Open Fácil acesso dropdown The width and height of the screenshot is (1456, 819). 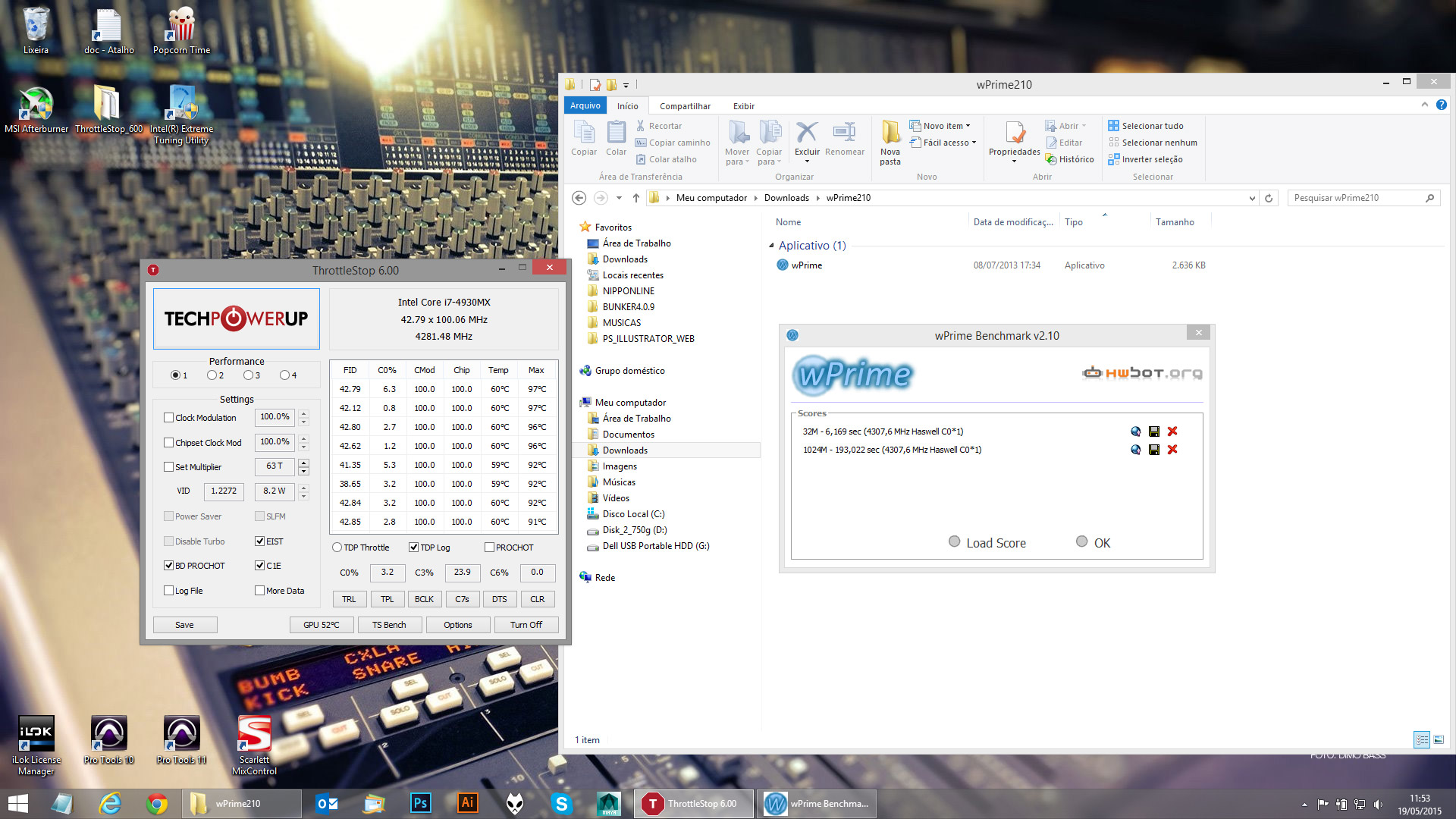pyautogui.click(x=943, y=143)
